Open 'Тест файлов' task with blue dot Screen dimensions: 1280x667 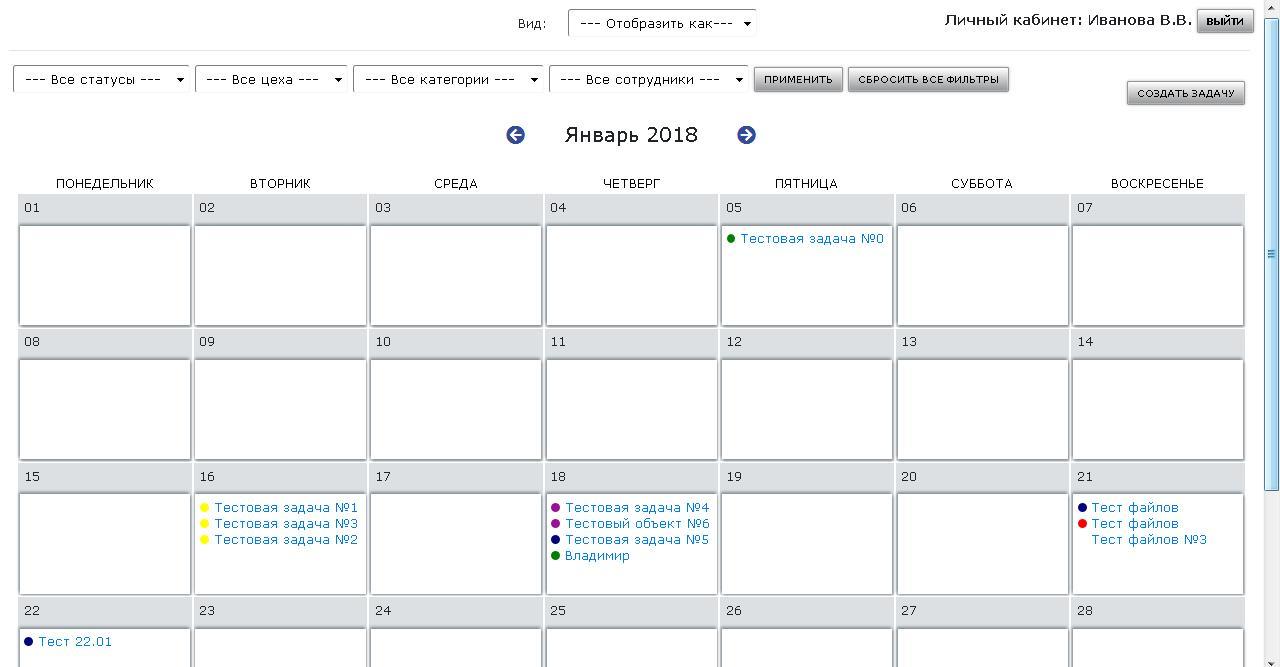1135,507
